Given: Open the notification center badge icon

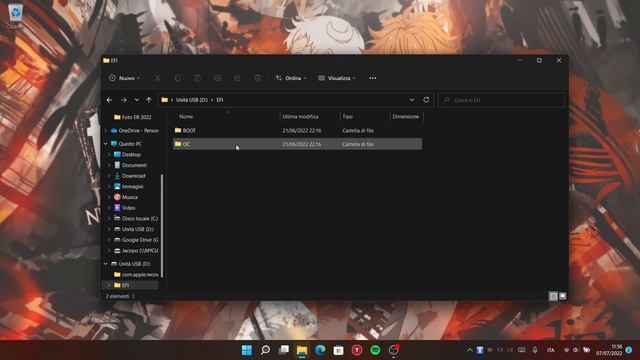Looking at the screenshot, I should point(629,350).
